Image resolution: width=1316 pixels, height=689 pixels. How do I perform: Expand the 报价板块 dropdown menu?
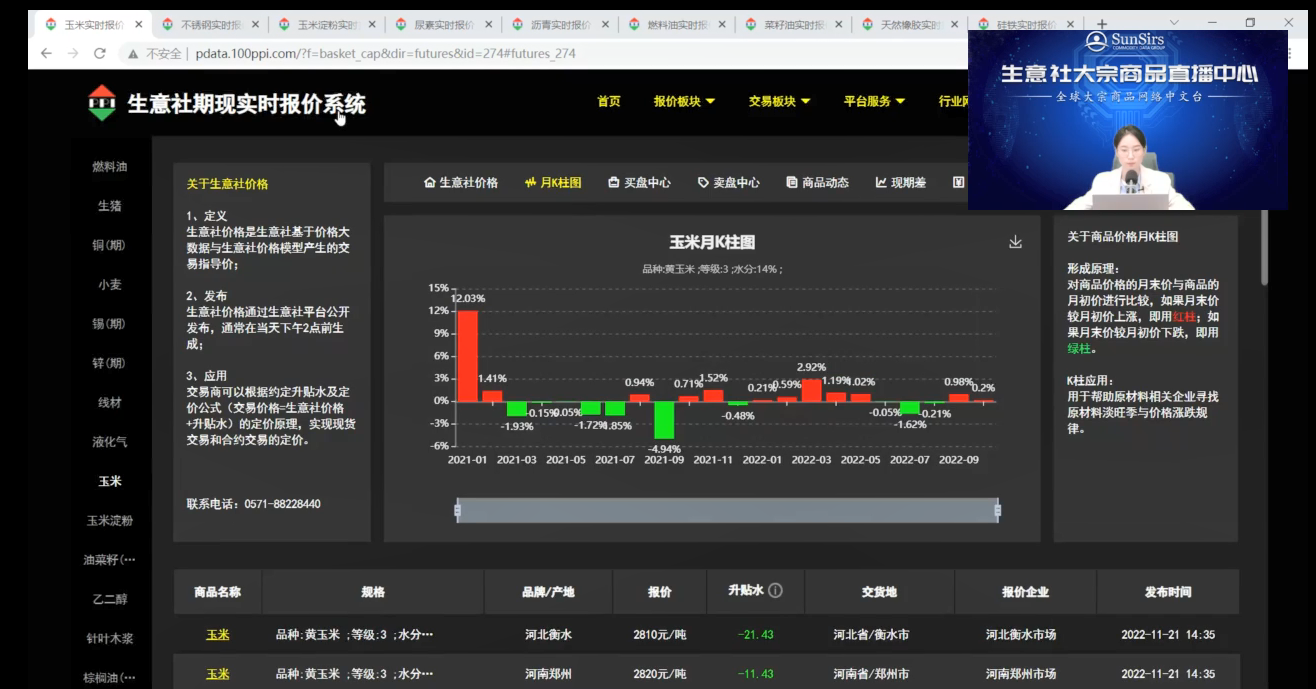point(684,101)
